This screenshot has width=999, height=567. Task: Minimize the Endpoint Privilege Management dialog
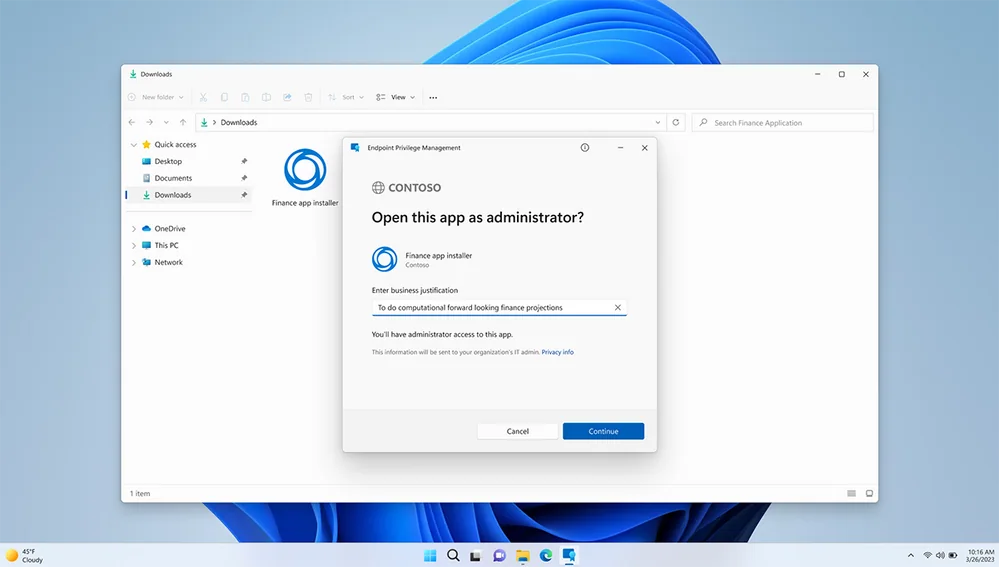[621, 148]
